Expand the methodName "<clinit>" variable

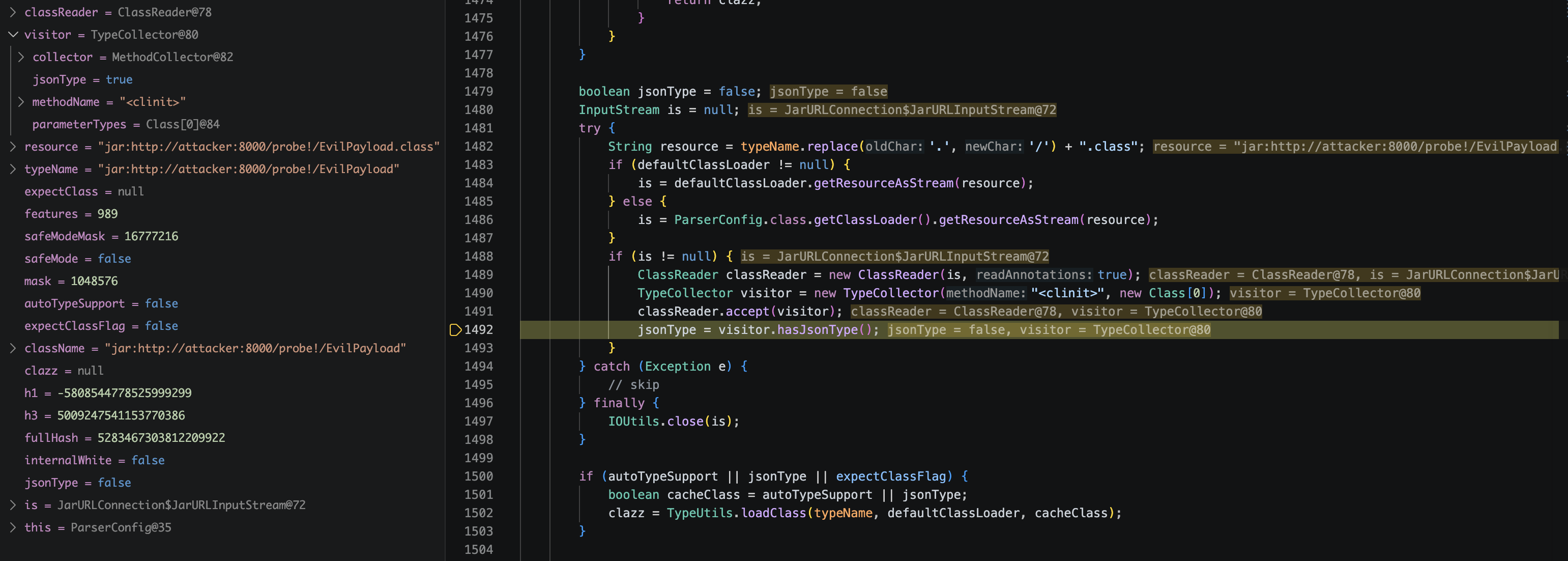click(21, 102)
